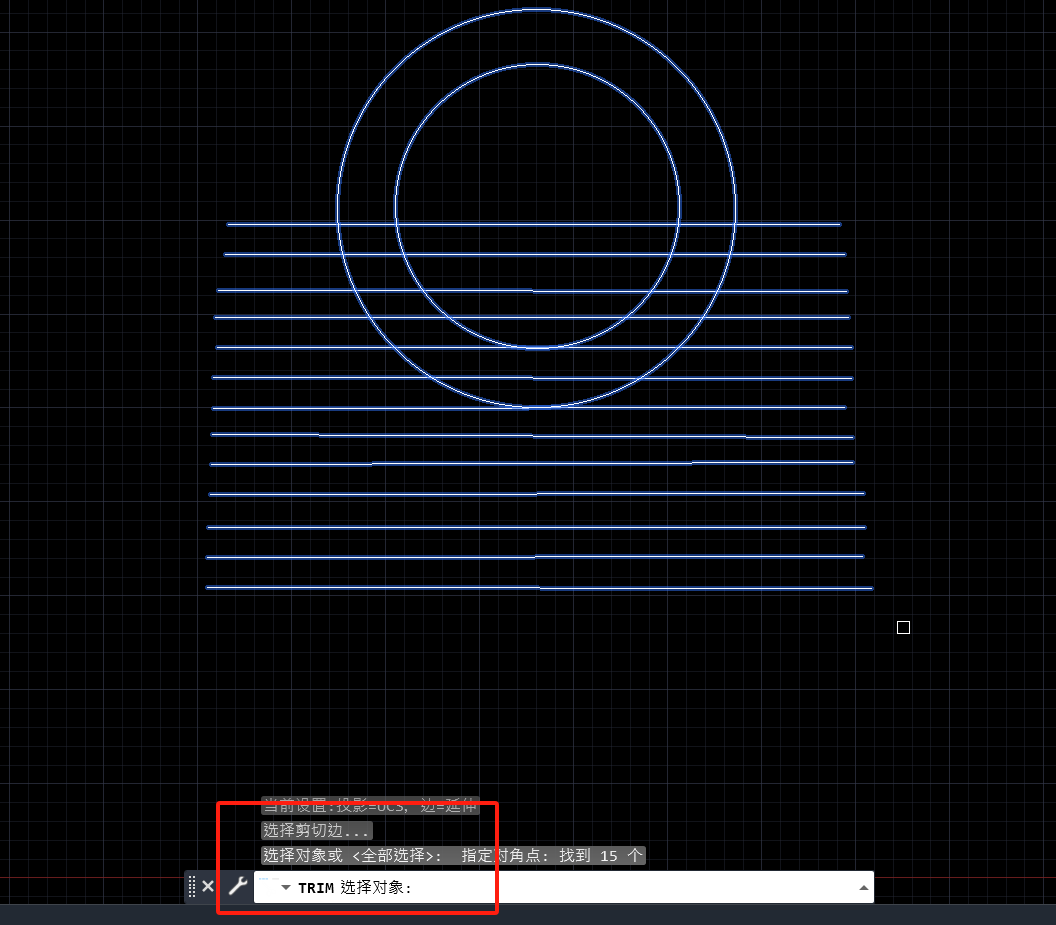
Task: Expand command history with the up arrow
Action: 863,888
